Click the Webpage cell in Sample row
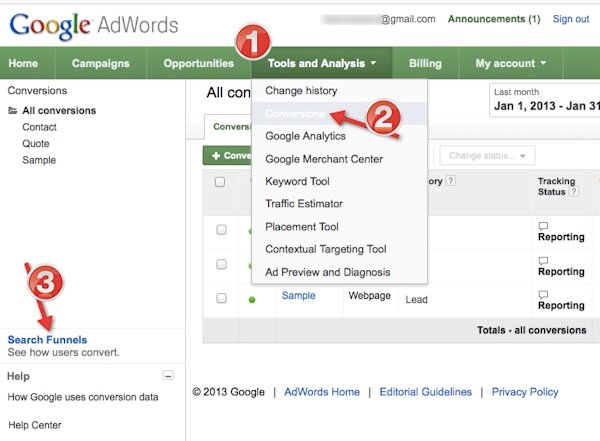This screenshot has height=441, width=600. pos(370,296)
